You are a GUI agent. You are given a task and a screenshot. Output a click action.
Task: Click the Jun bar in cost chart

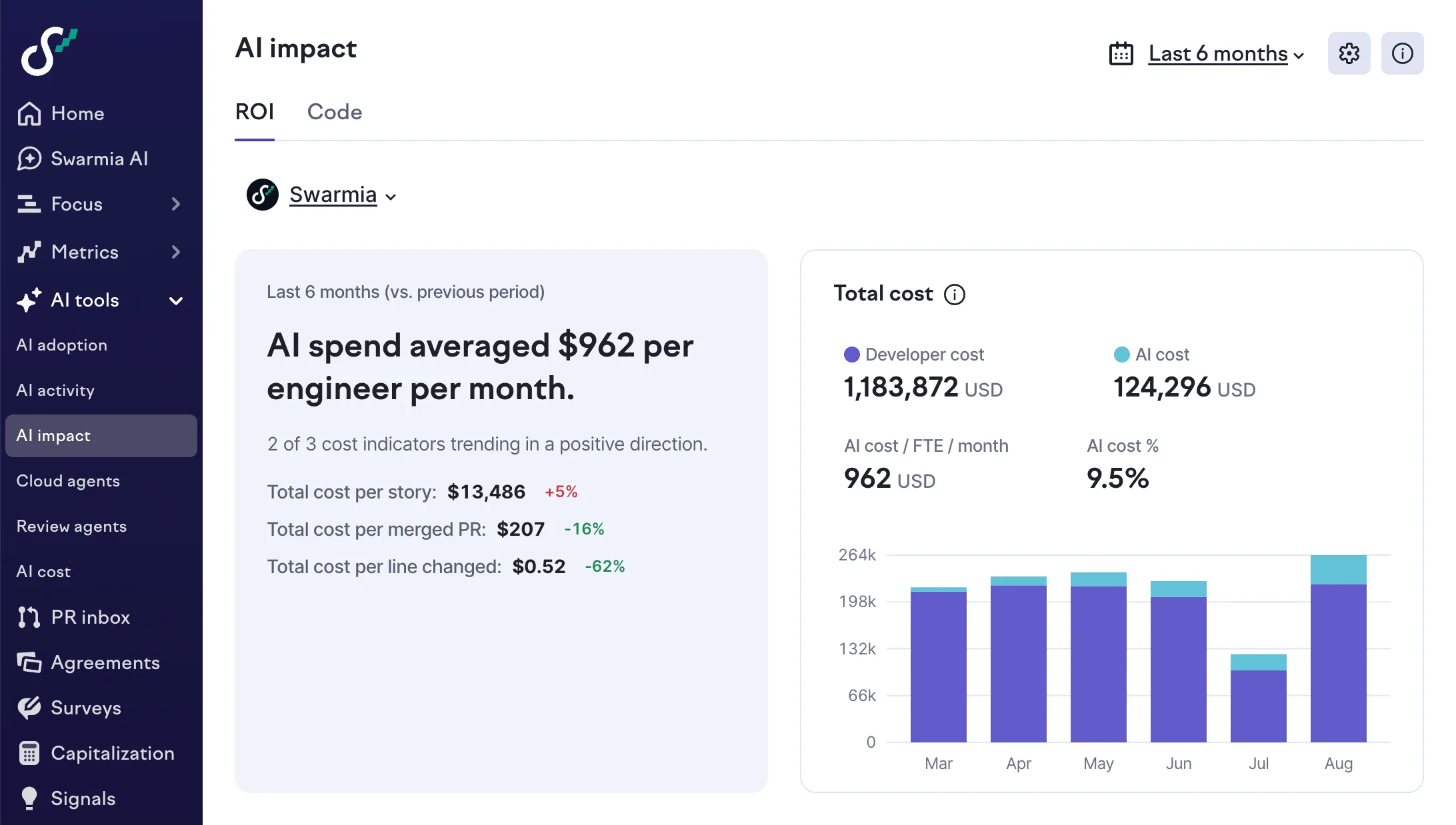point(1179,662)
